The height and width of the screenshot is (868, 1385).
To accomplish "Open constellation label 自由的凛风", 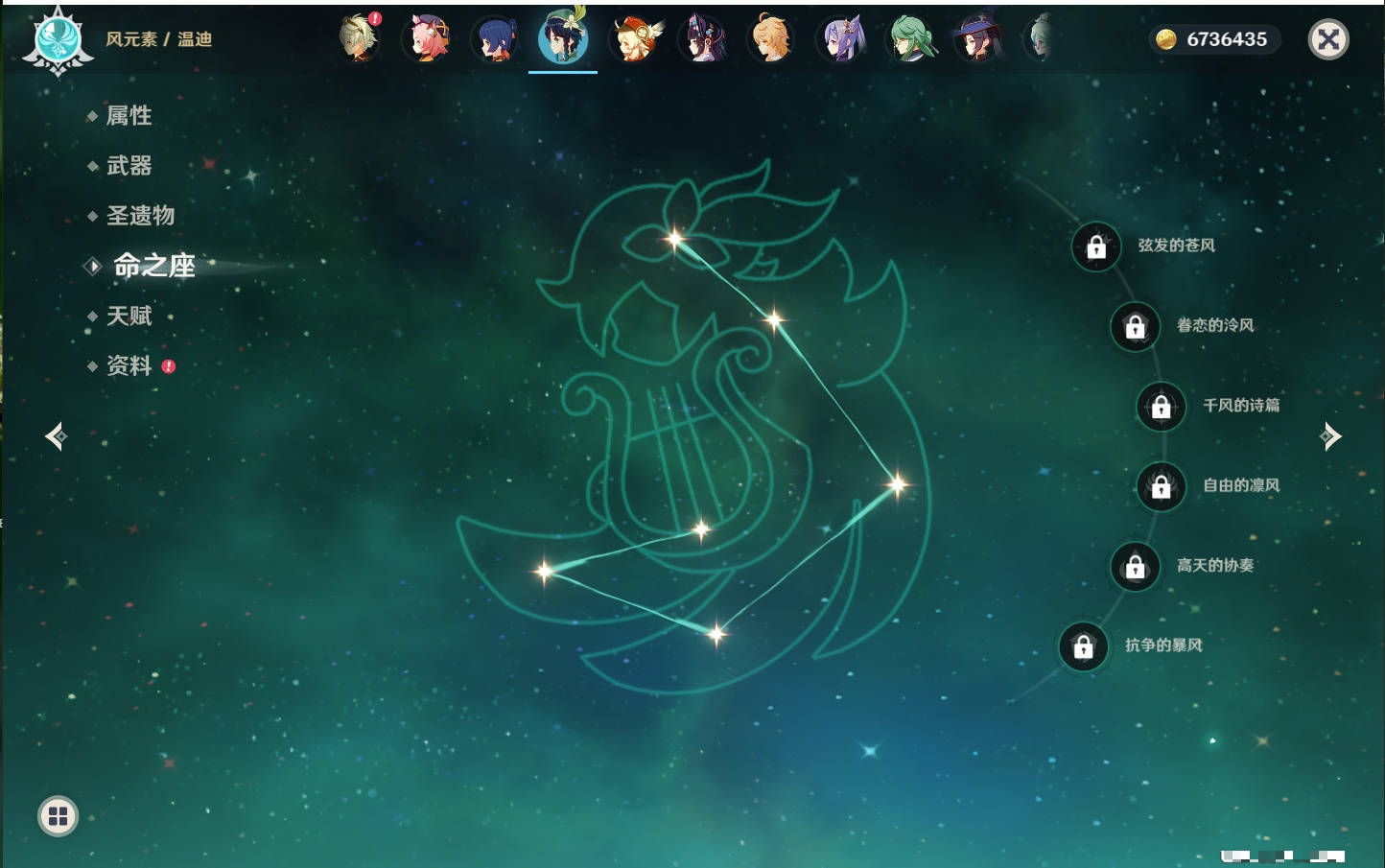I will point(1241,485).
